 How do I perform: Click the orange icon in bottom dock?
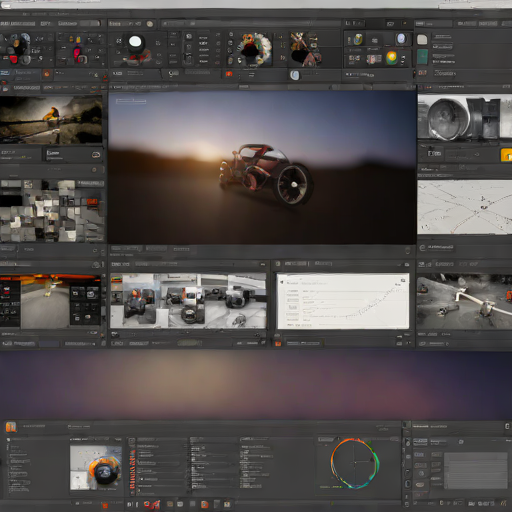pos(204,504)
